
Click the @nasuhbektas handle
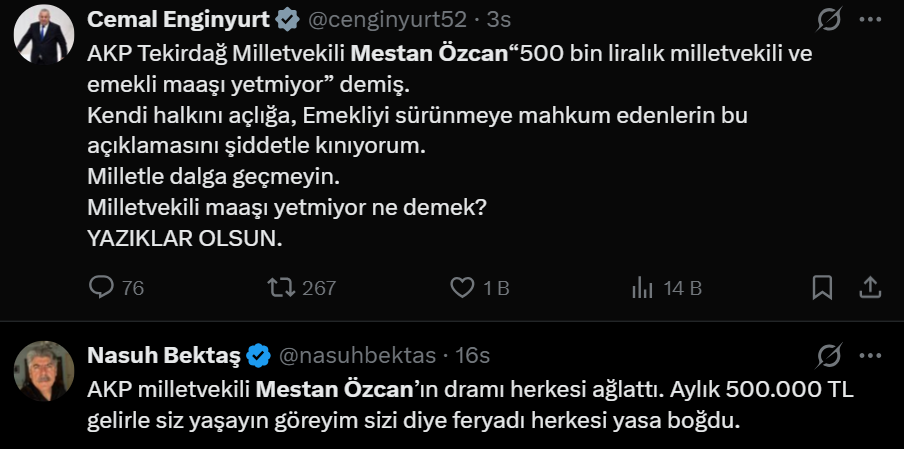[x=356, y=355]
